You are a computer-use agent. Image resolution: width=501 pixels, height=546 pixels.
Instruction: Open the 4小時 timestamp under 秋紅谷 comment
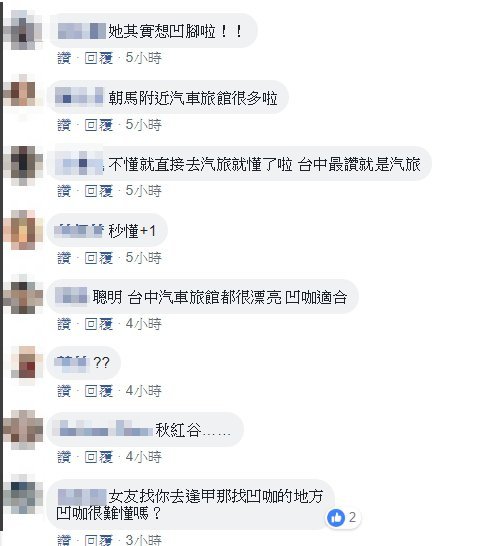(143, 457)
